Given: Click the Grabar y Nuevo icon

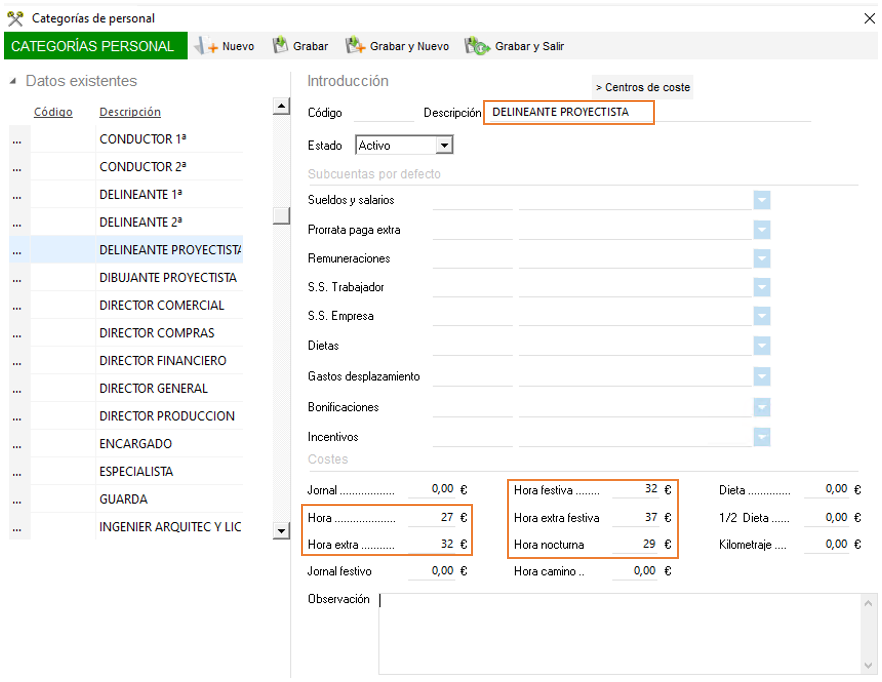Looking at the screenshot, I should click(355, 46).
